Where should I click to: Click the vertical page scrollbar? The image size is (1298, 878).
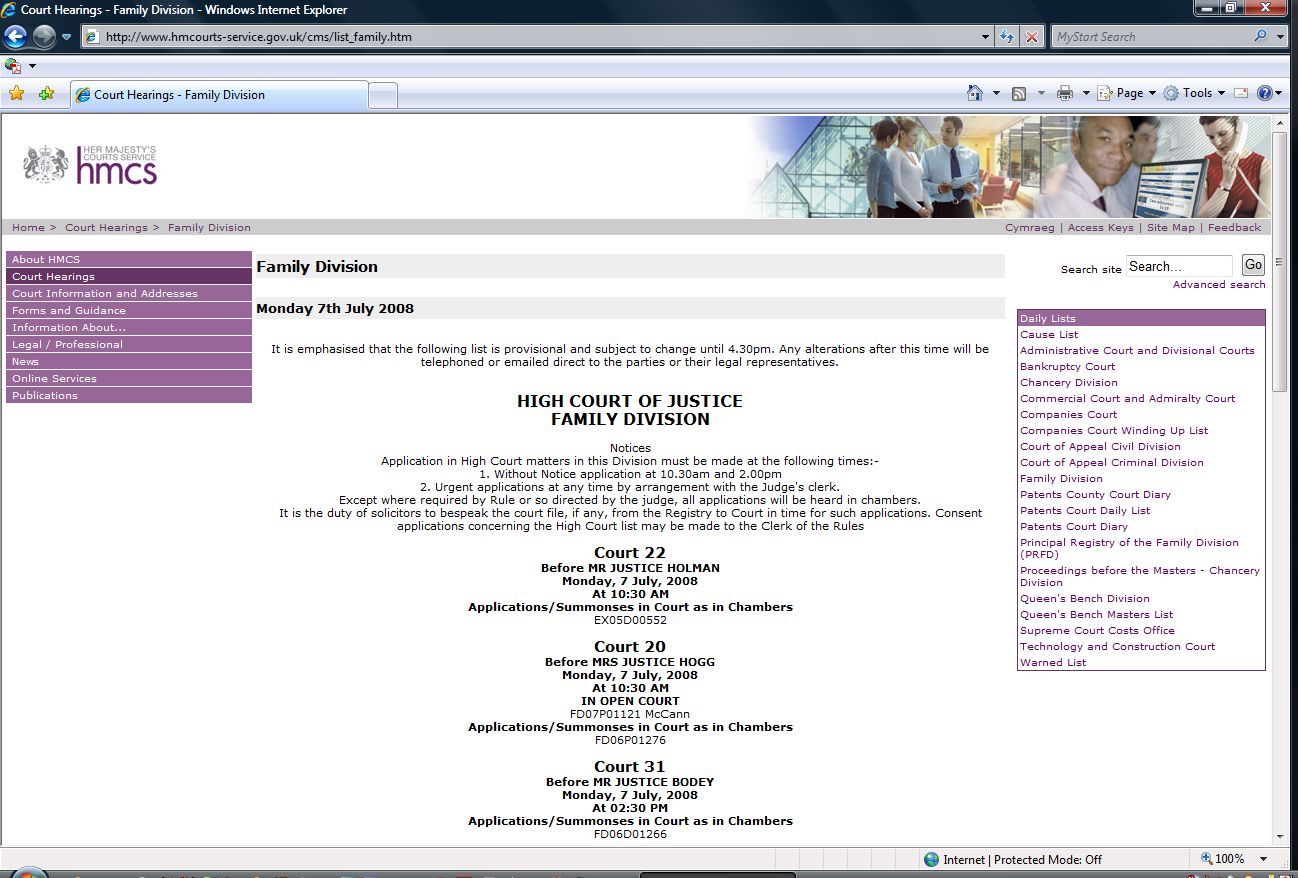click(x=1279, y=262)
